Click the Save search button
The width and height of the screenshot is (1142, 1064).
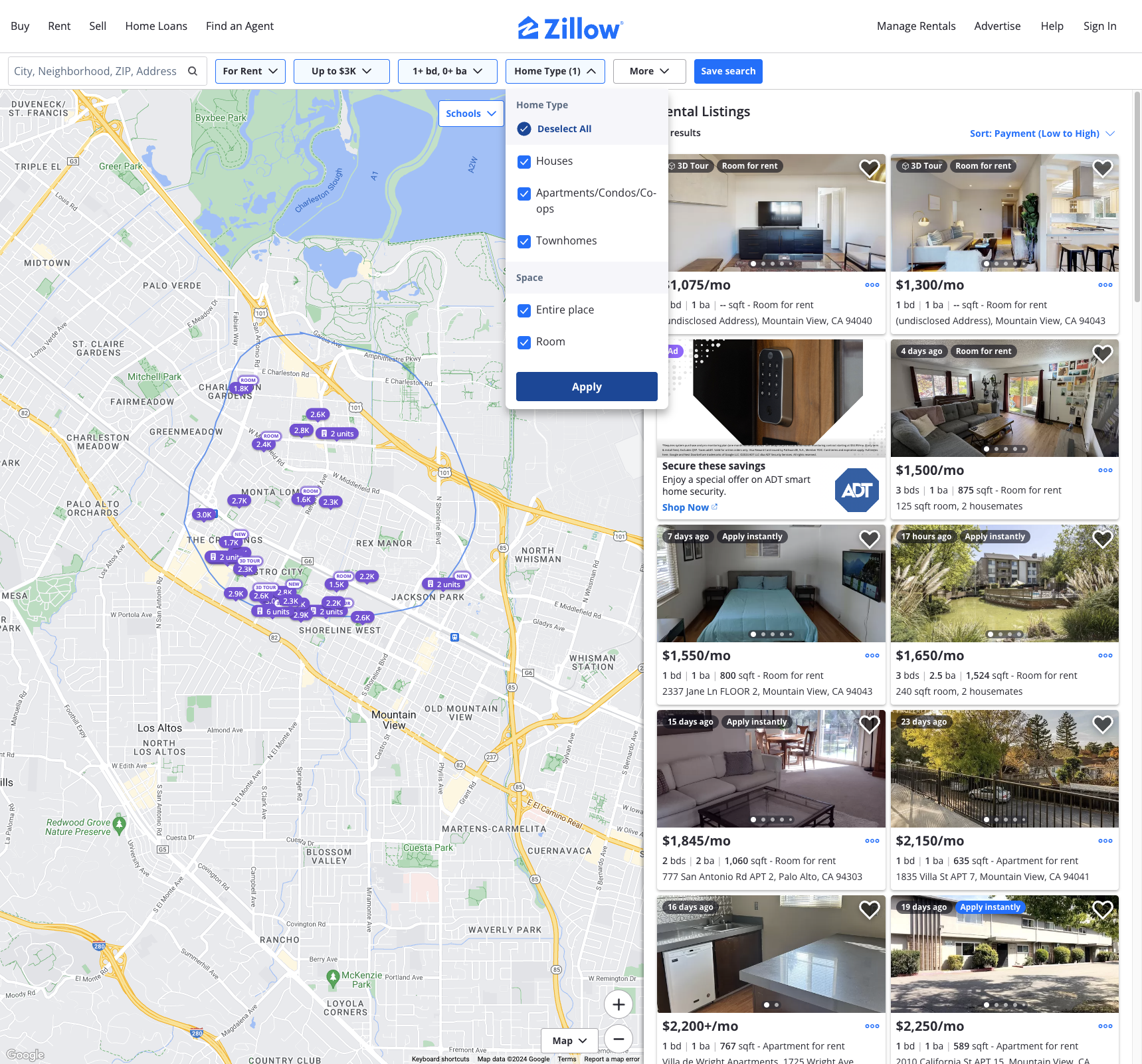[x=728, y=71]
